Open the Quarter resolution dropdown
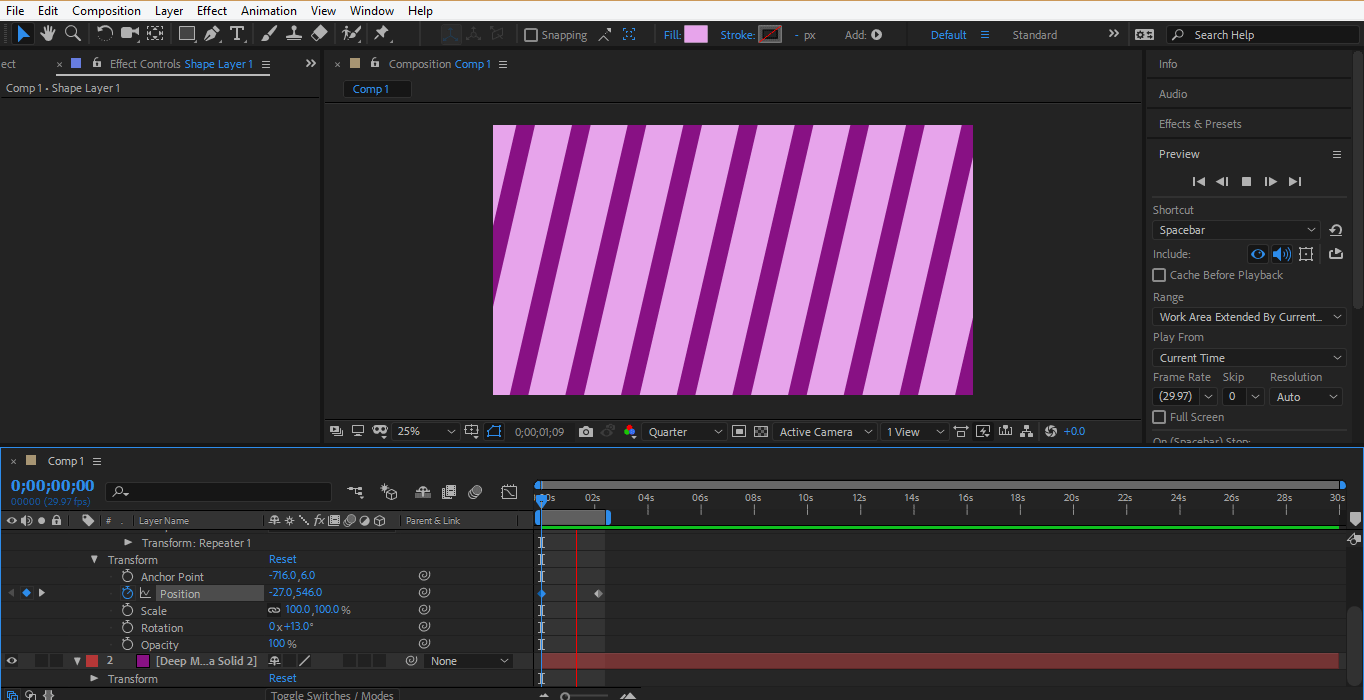 point(685,432)
